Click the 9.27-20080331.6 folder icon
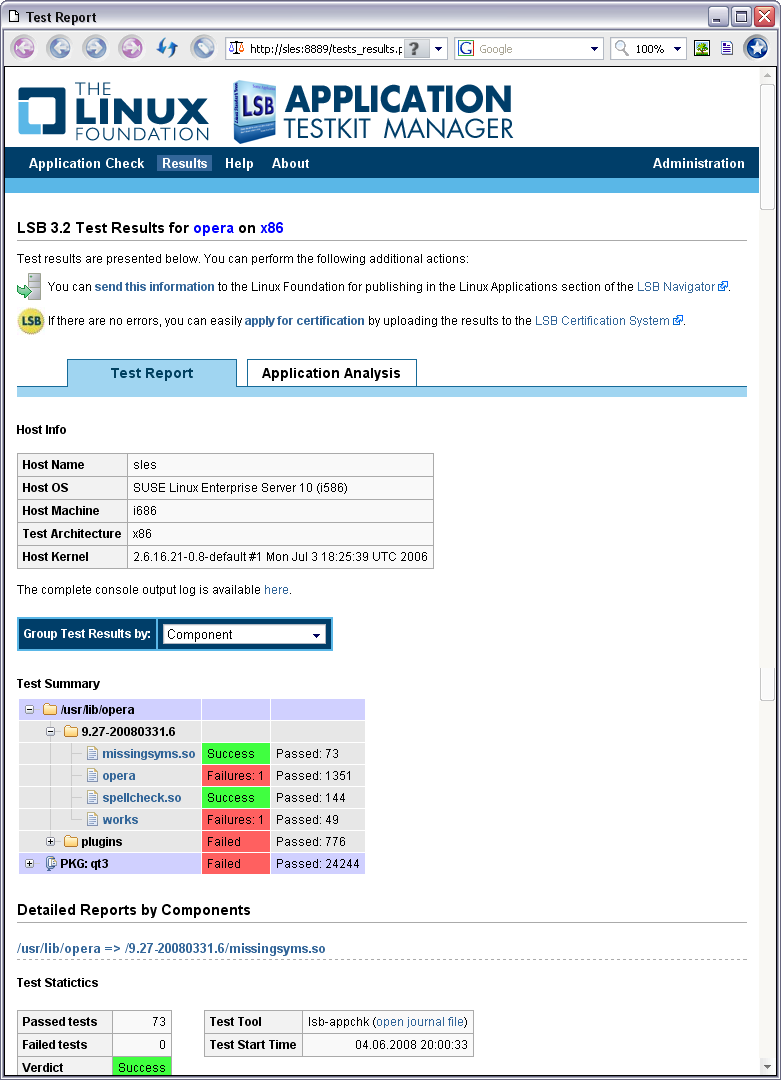781x1080 pixels. tap(70, 731)
